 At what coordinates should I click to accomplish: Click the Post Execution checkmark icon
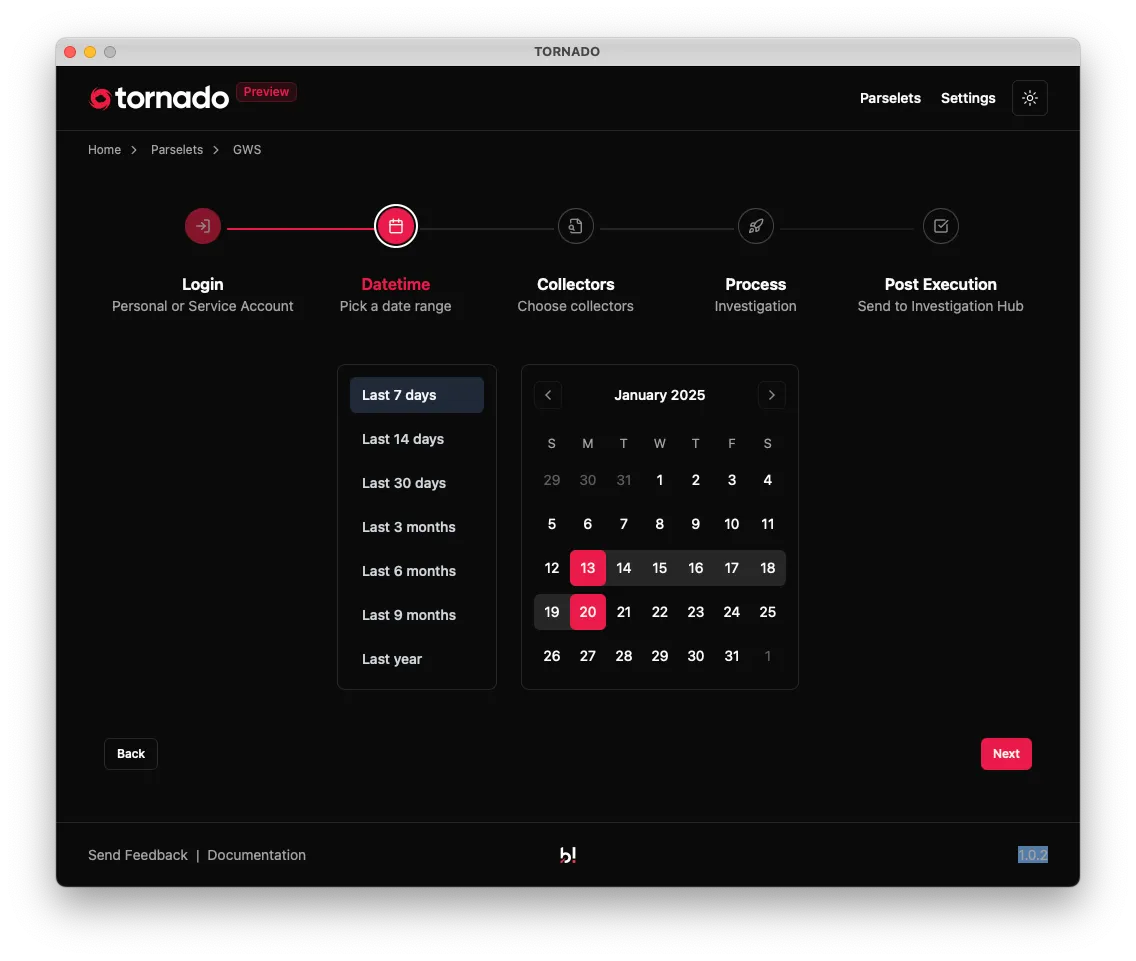(x=941, y=226)
